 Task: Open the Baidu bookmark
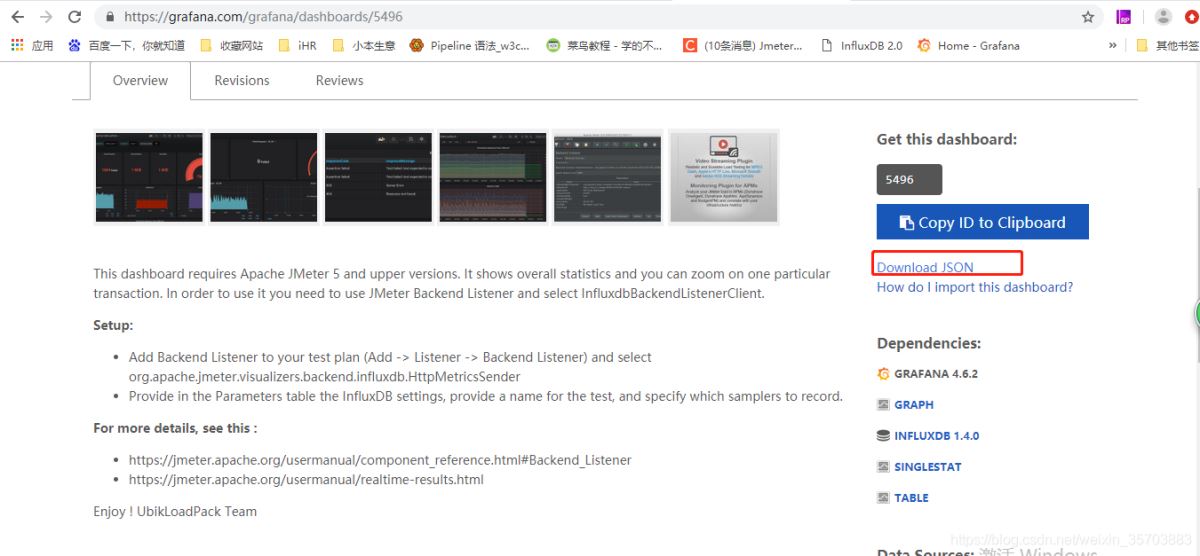point(126,45)
